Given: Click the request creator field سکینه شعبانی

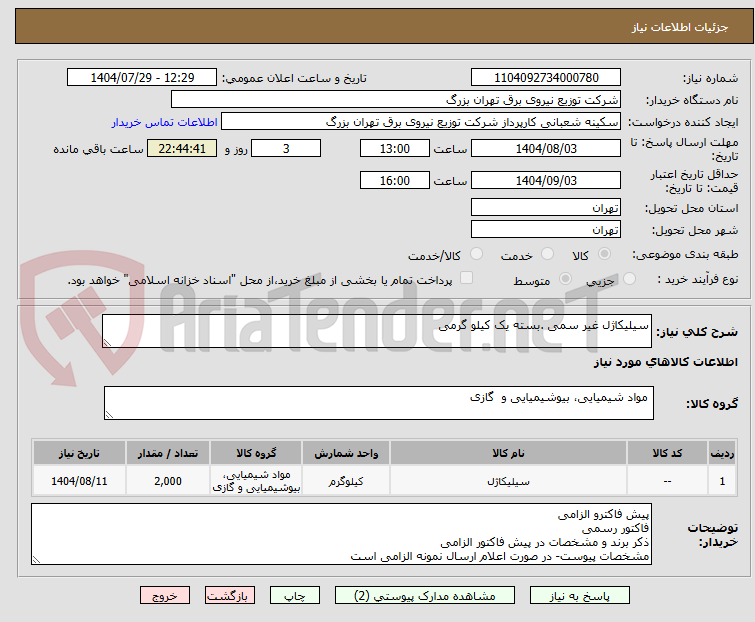Looking at the screenshot, I should point(421,122).
